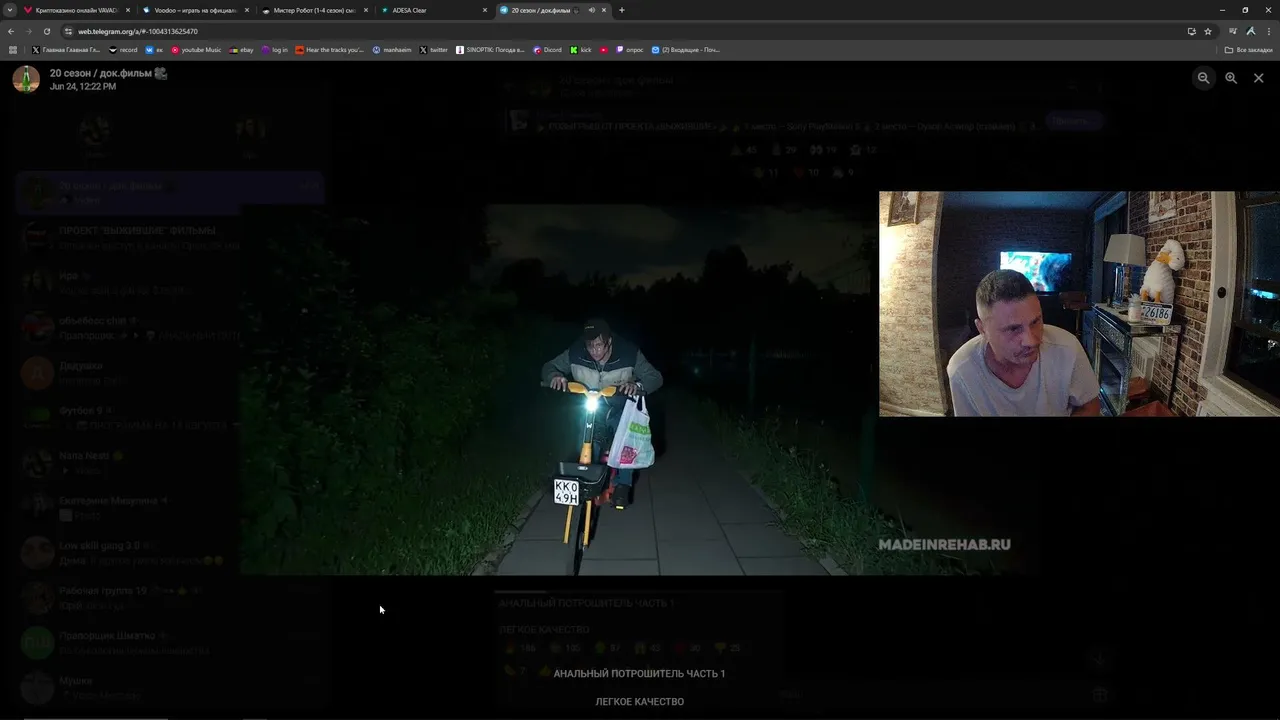Open the record bookmark

tap(124, 49)
